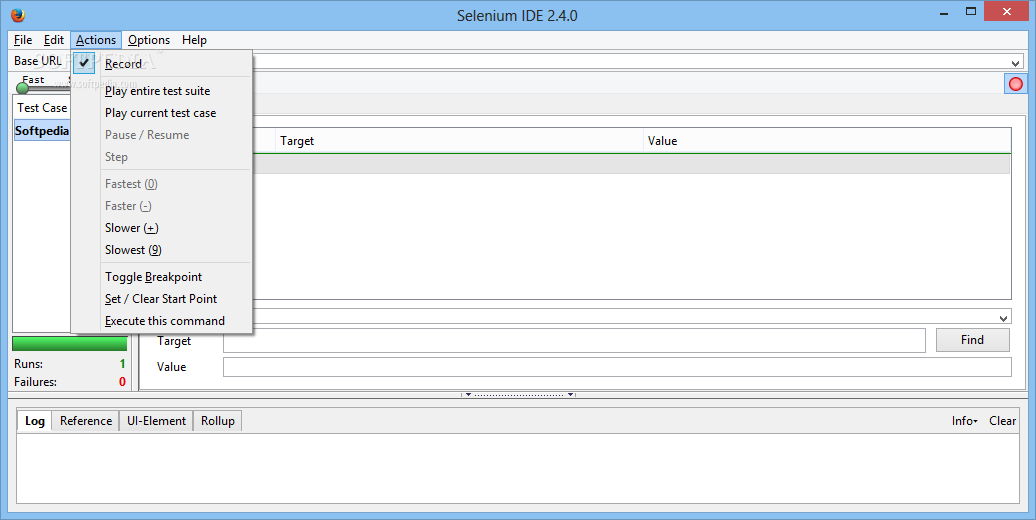Switch to the UI-Element tab
This screenshot has height=520, width=1036.
157,421
